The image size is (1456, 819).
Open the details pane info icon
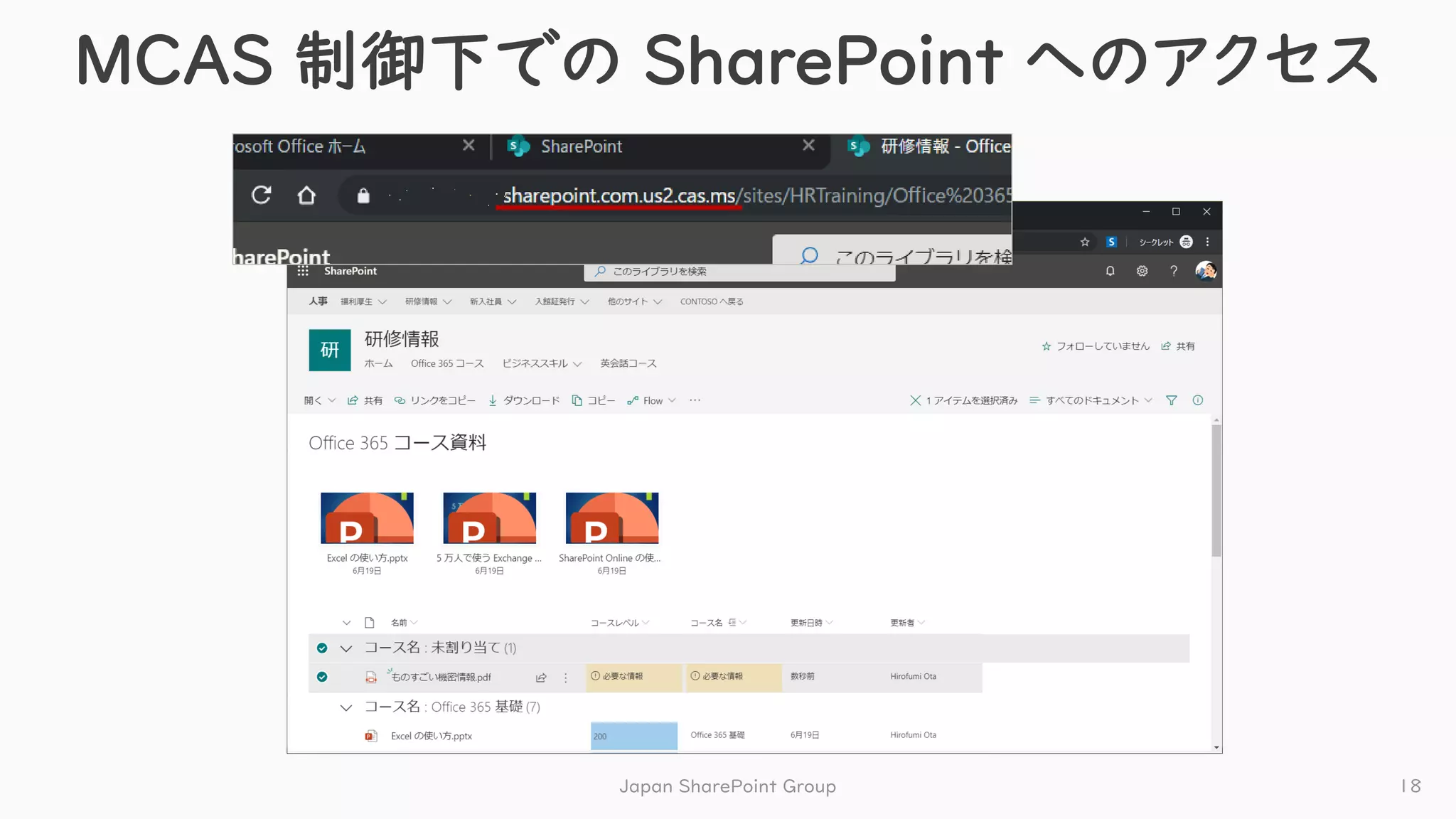[x=1198, y=400]
